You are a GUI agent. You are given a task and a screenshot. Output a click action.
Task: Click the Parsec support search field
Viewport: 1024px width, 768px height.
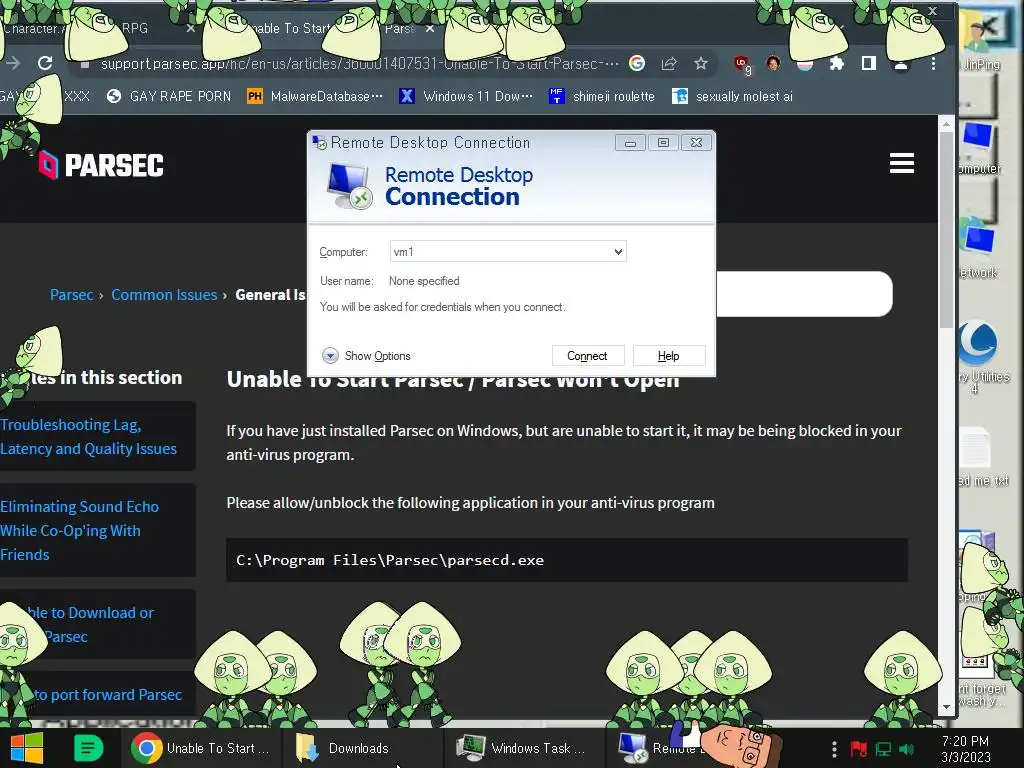804,294
